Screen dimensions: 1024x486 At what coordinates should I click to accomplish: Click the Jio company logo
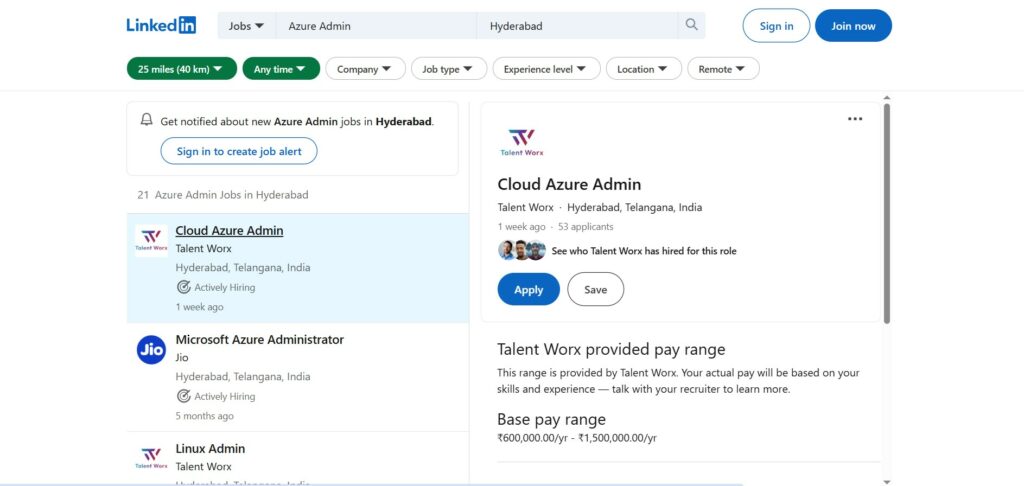click(x=151, y=349)
